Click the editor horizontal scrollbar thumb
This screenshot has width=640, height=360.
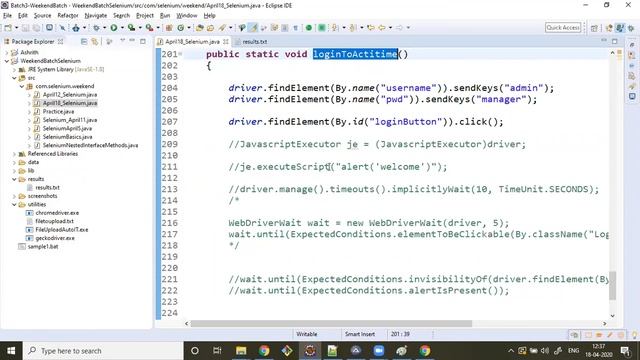pos(331,323)
